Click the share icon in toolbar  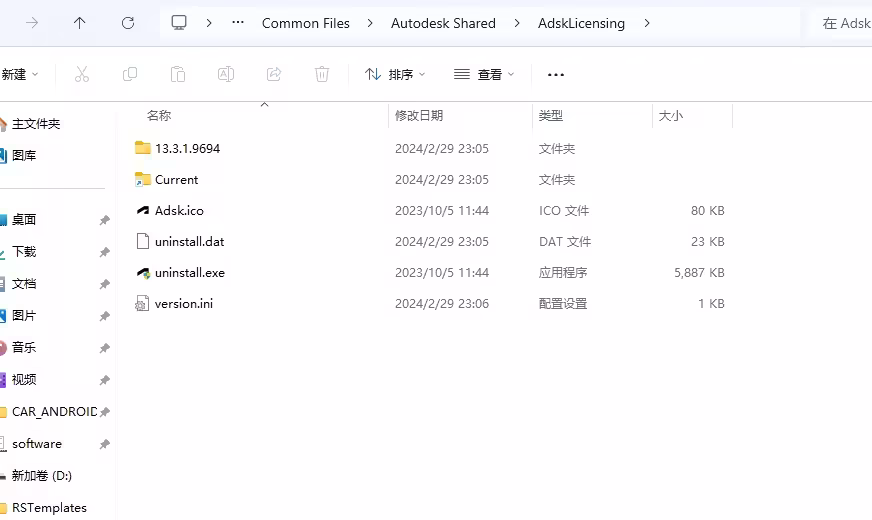click(274, 74)
